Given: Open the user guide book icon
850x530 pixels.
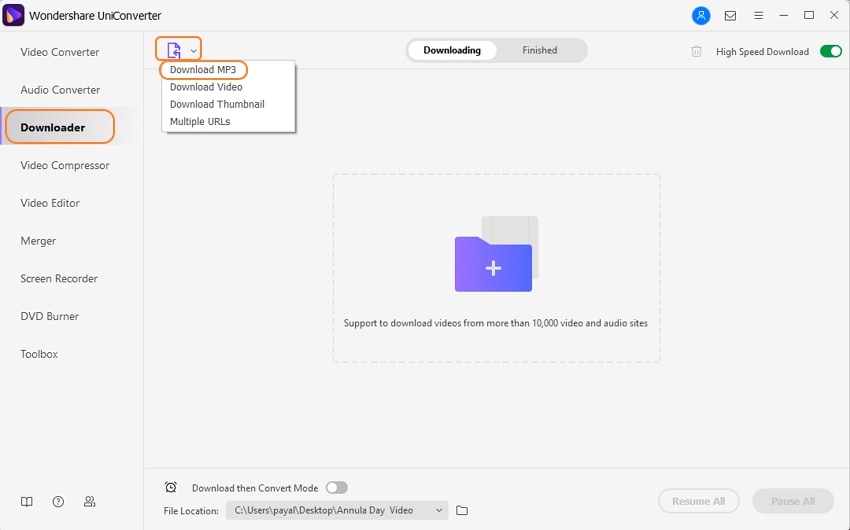Looking at the screenshot, I should coord(27,502).
